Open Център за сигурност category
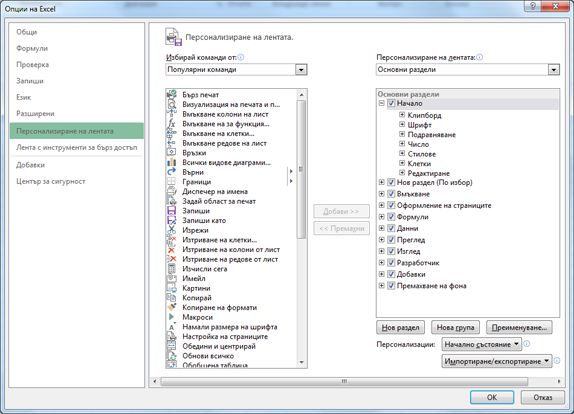 (x=51, y=182)
